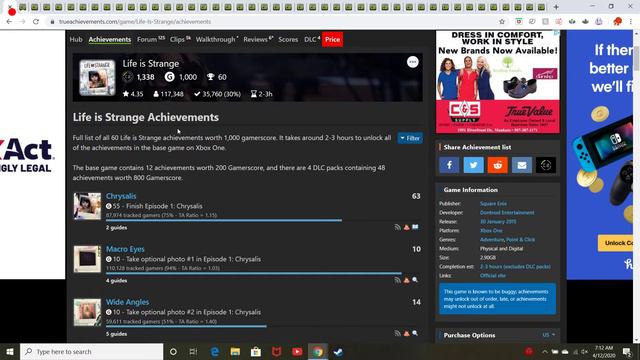Click the magnifier icon on Wide Angles row

415,333
